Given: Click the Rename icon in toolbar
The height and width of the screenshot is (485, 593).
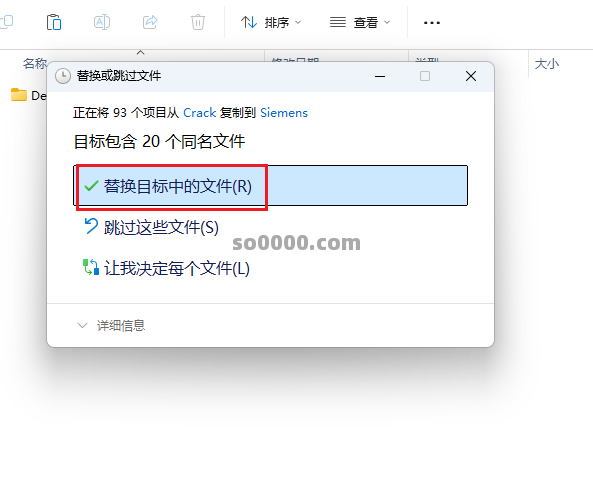Looking at the screenshot, I should pyautogui.click(x=102, y=22).
